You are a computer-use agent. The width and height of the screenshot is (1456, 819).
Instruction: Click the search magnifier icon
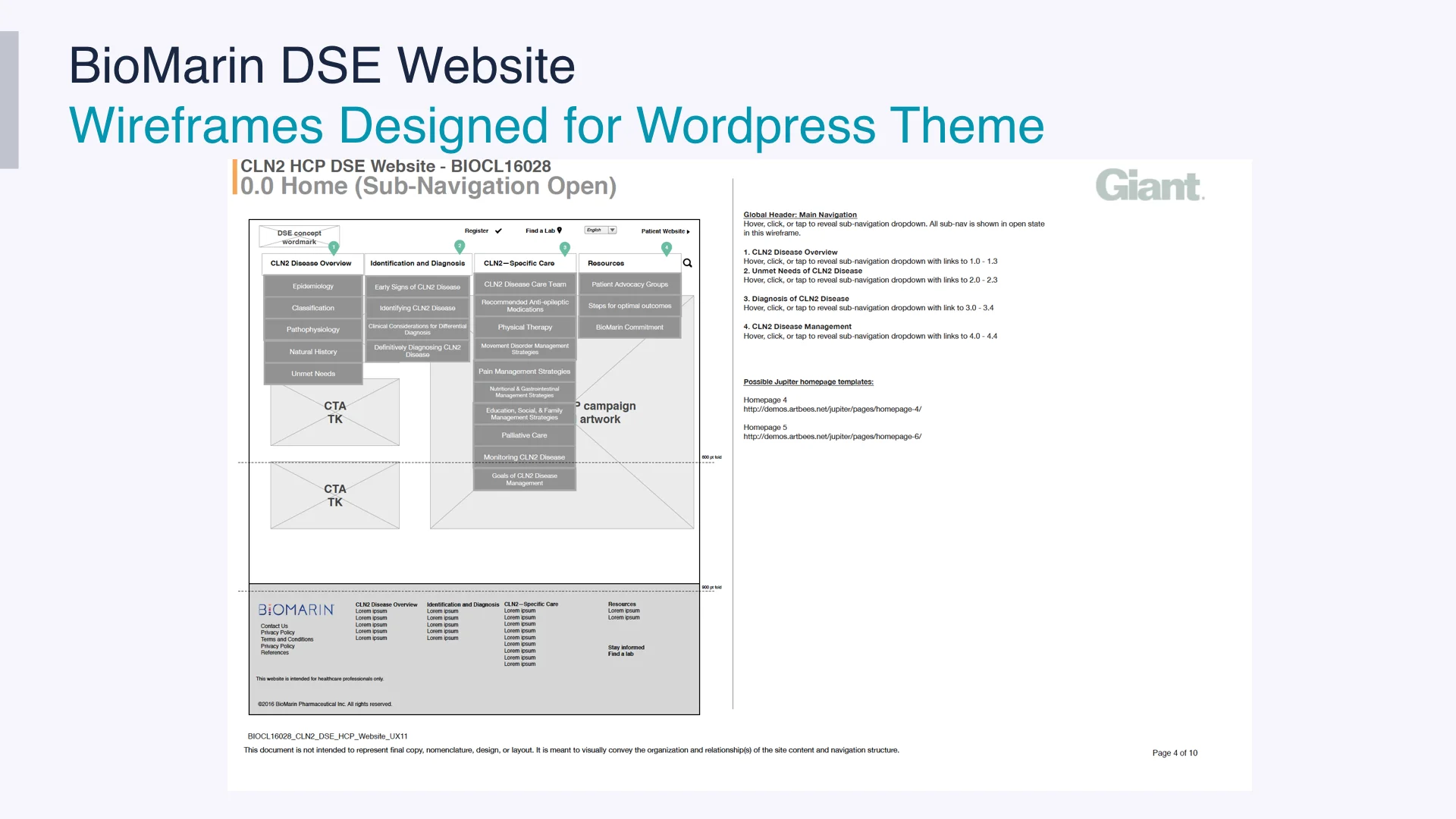[x=687, y=263]
